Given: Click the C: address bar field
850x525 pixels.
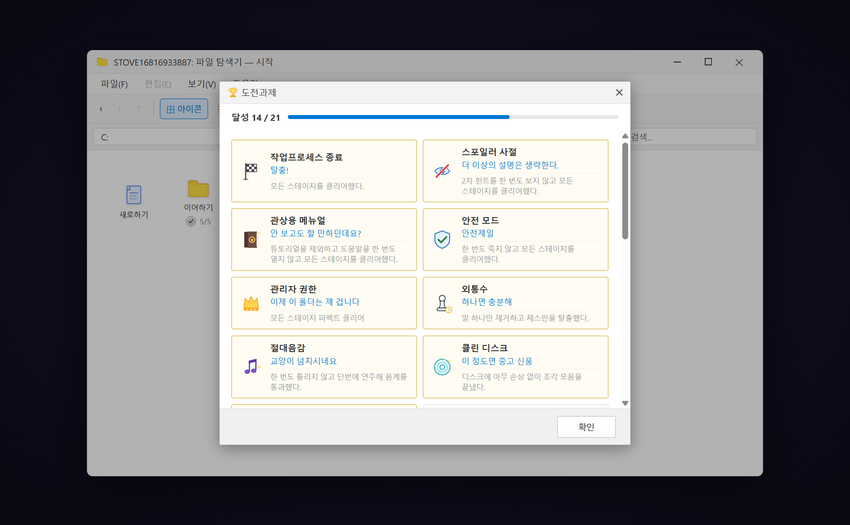Looking at the screenshot, I should pos(157,137).
